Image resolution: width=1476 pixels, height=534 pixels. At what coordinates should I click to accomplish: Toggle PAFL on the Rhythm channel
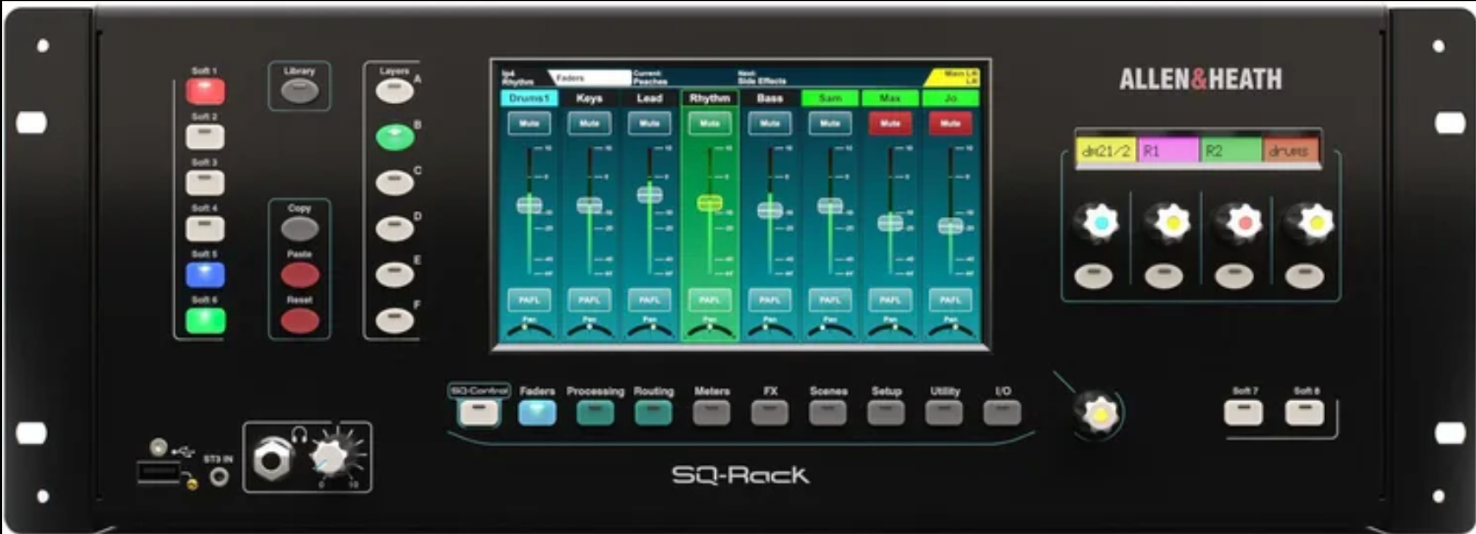(x=709, y=299)
